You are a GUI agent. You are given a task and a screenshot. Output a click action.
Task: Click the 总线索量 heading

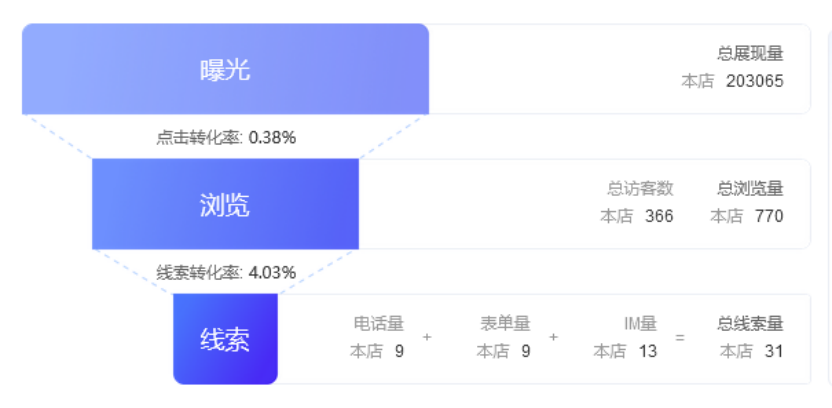(750, 323)
